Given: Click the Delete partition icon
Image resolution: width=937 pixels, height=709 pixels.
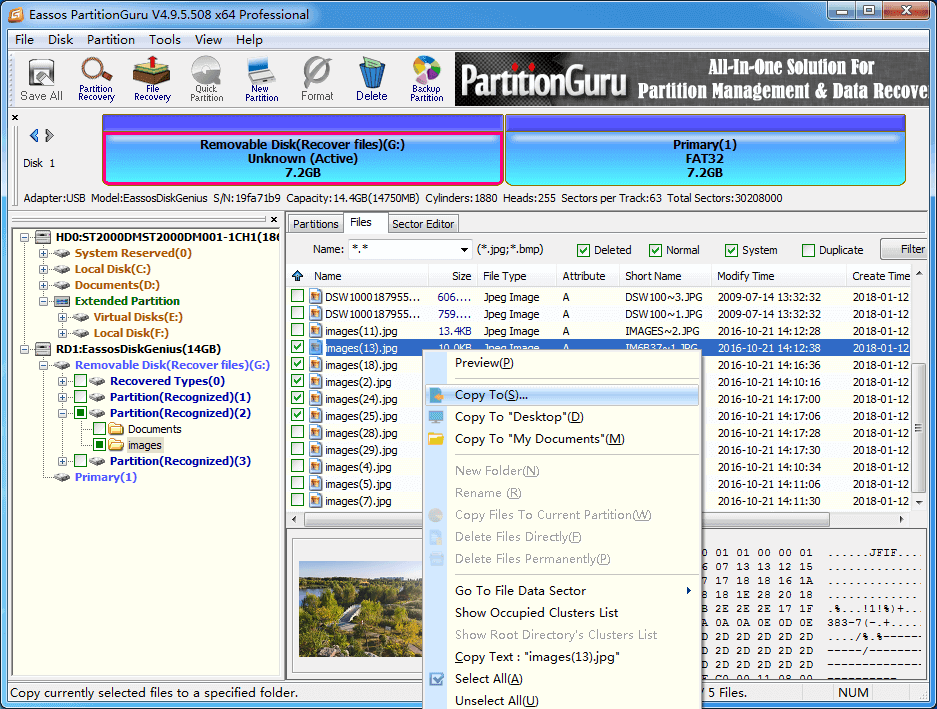Looking at the screenshot, I should click(x=372, y=80).
